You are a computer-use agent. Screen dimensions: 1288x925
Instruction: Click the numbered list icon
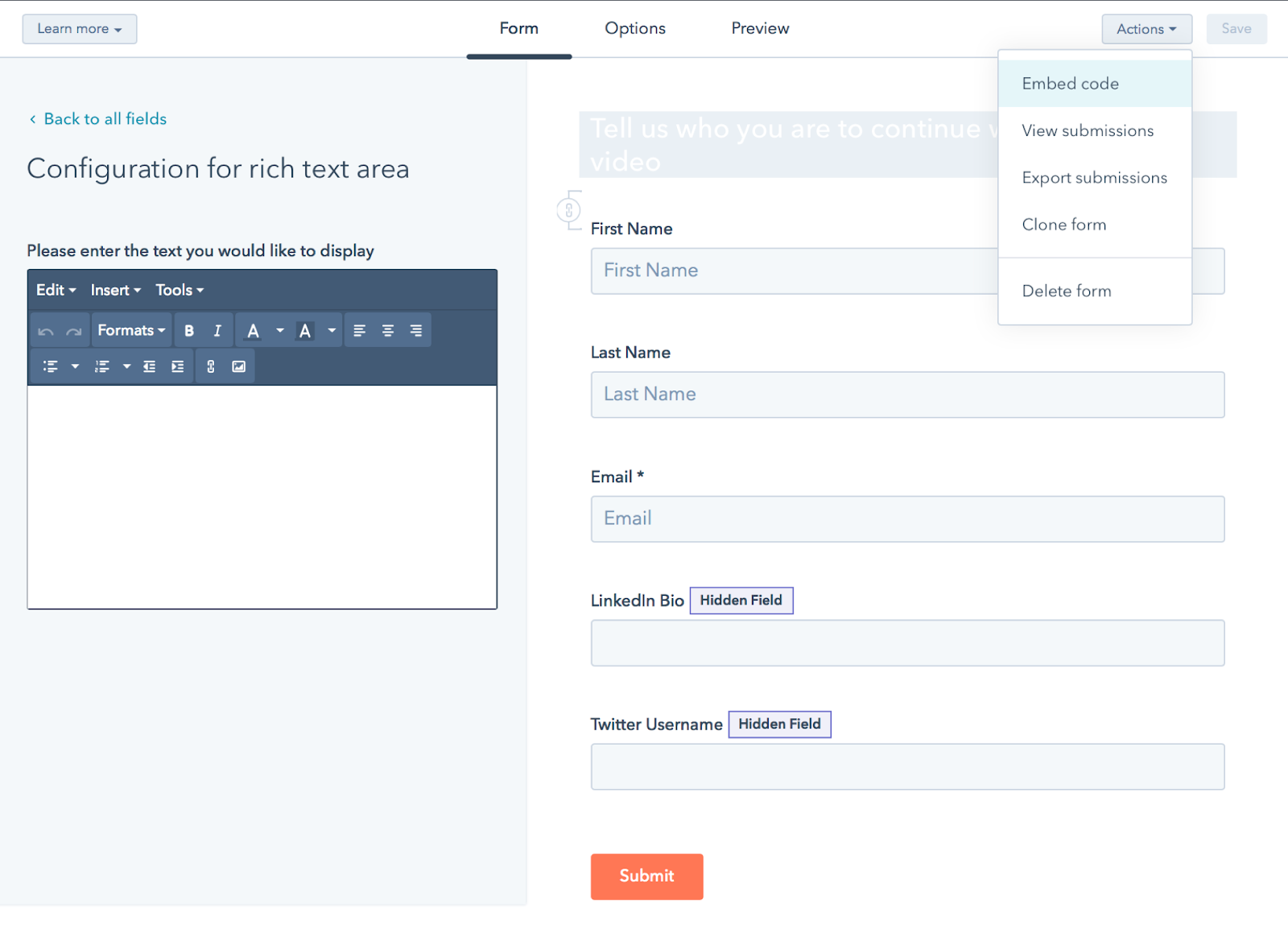point(102,367)
